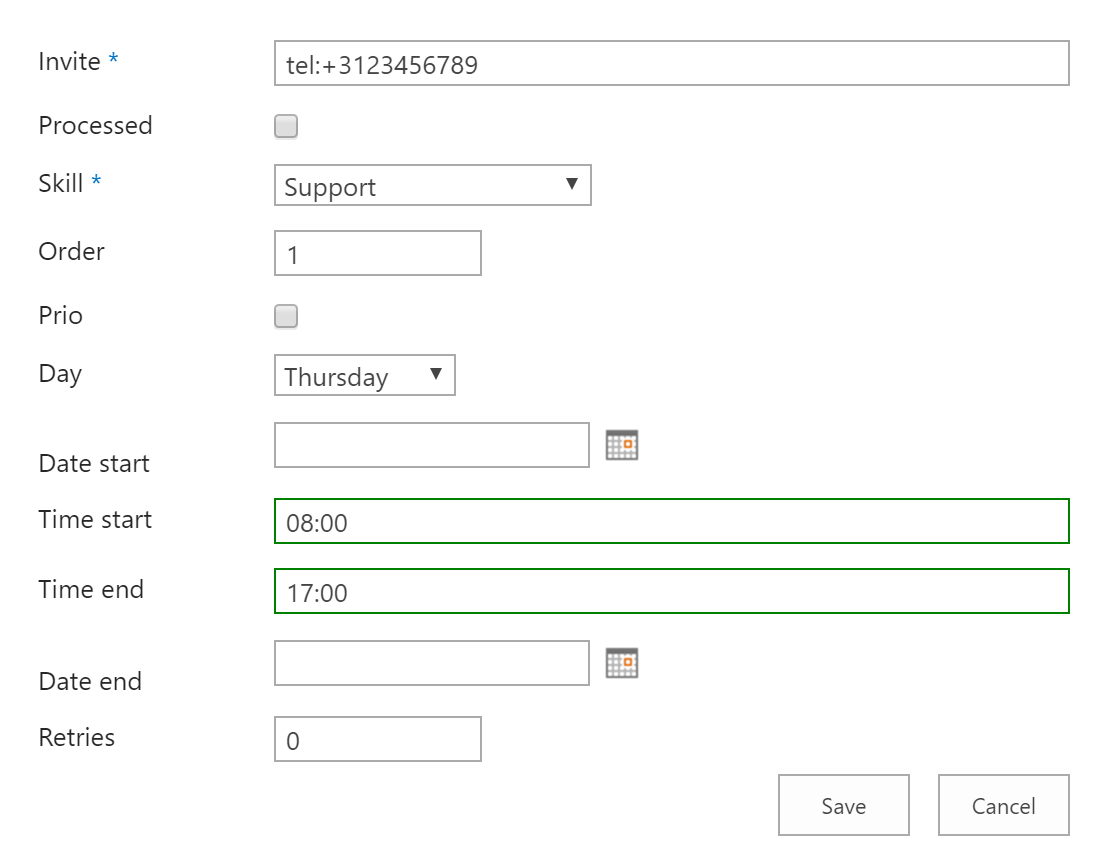The image size is (1110, 864).
Task: Open the Date start calendar picker icon
Action: [x=621, y=445]
